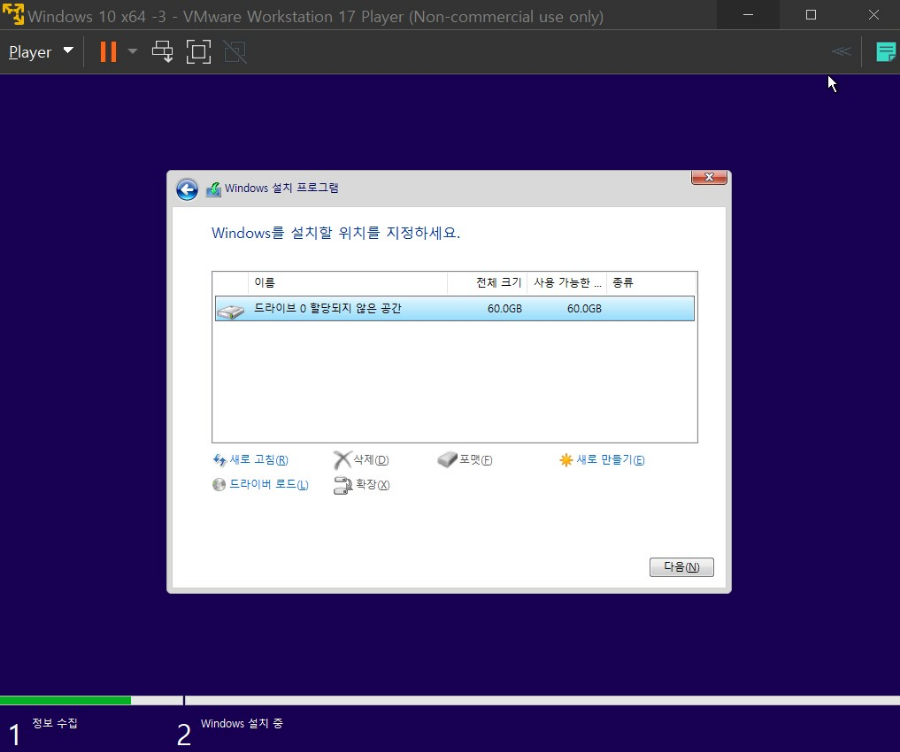Click the 전체 크기 column header
The width and height of the screenshot is (900, 752).
(487, 282)
